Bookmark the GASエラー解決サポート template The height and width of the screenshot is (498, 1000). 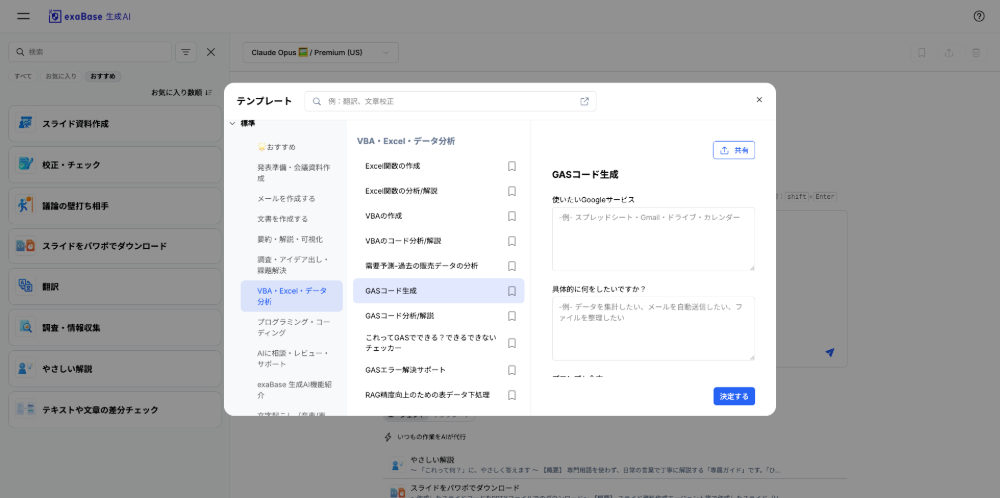[x=511, y=370]
